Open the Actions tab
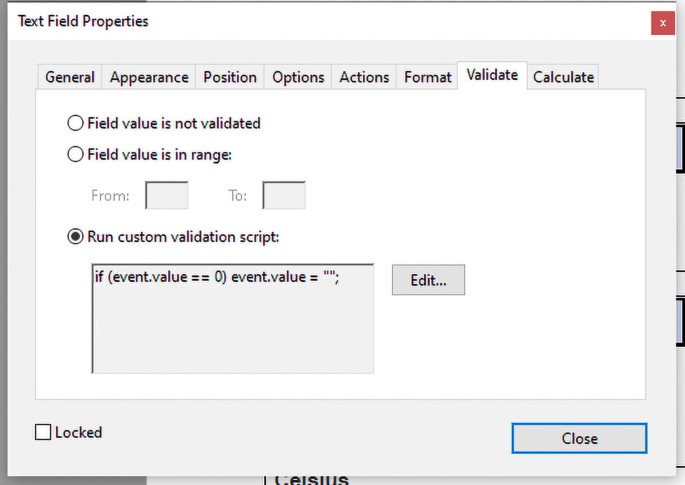The width and height of the screenshot is (685, 485). click(364, 77)
